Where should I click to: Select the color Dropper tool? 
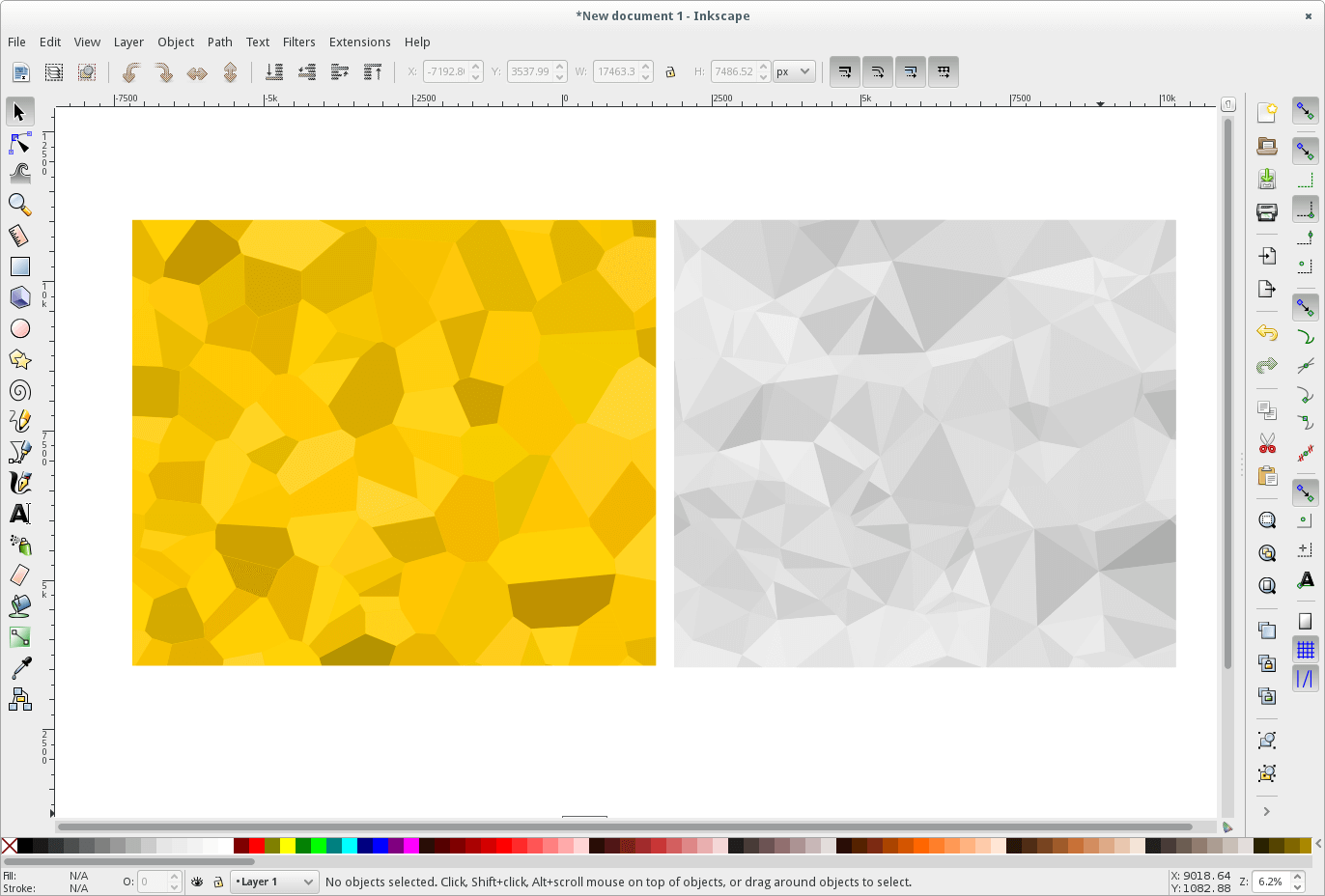19,667
